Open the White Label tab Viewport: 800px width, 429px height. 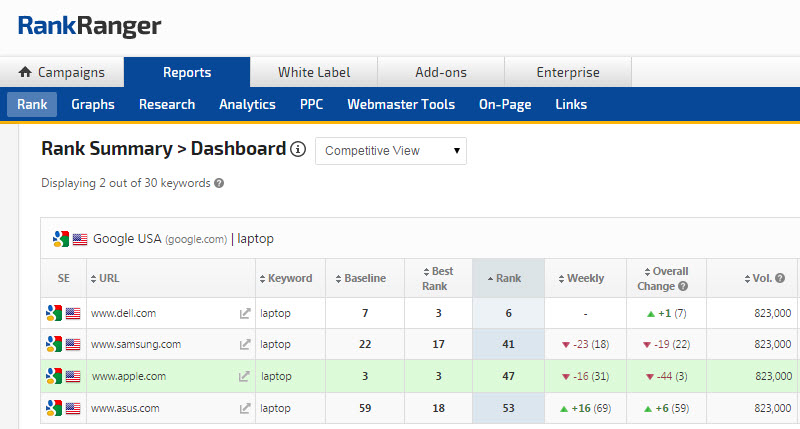click(x=313, y=72)
